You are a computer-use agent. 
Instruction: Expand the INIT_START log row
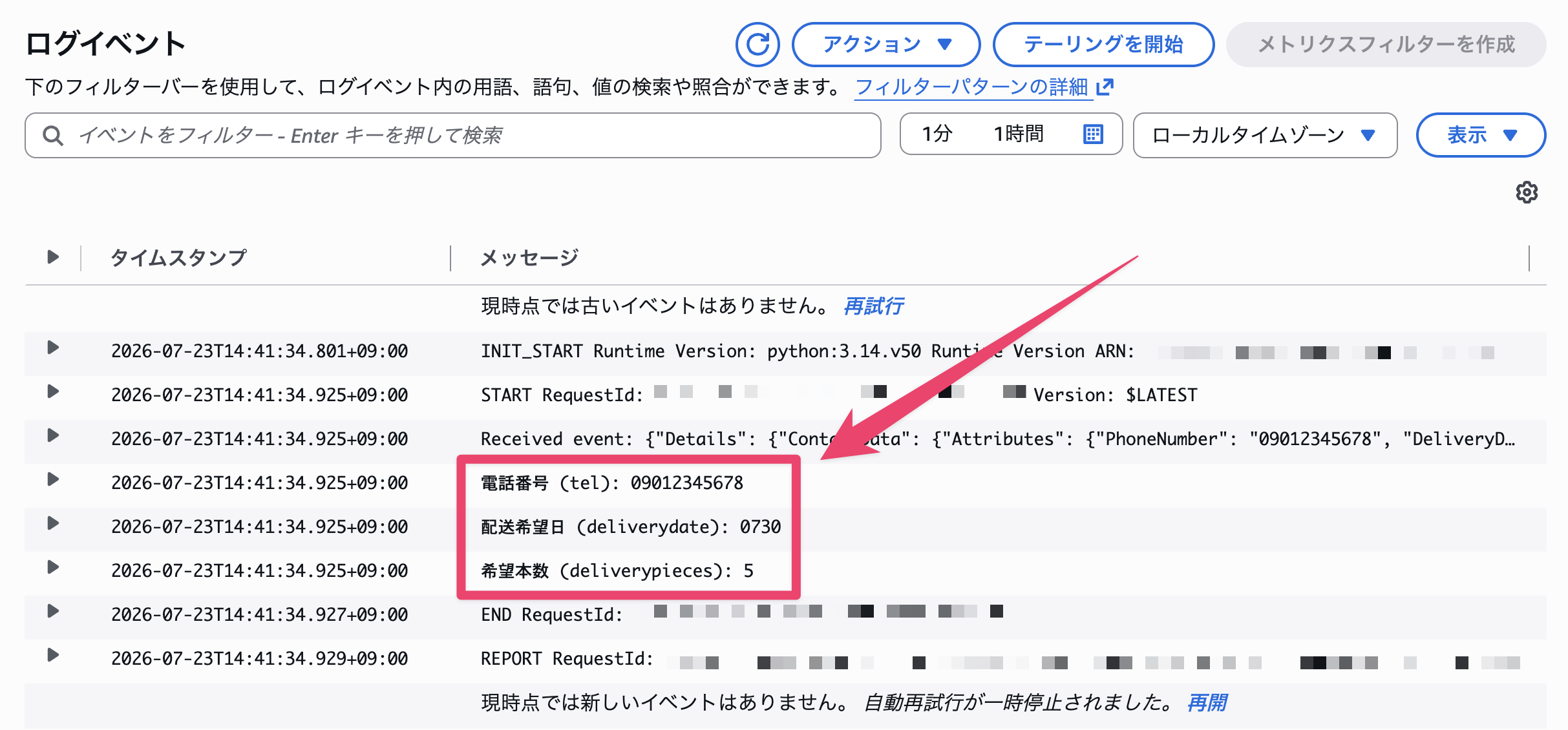pos(53,348)
